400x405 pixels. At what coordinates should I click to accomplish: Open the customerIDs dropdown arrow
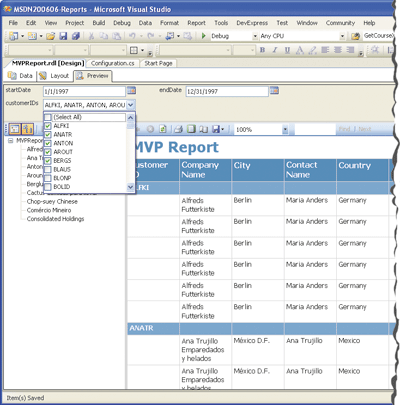[x=131, y=105]
